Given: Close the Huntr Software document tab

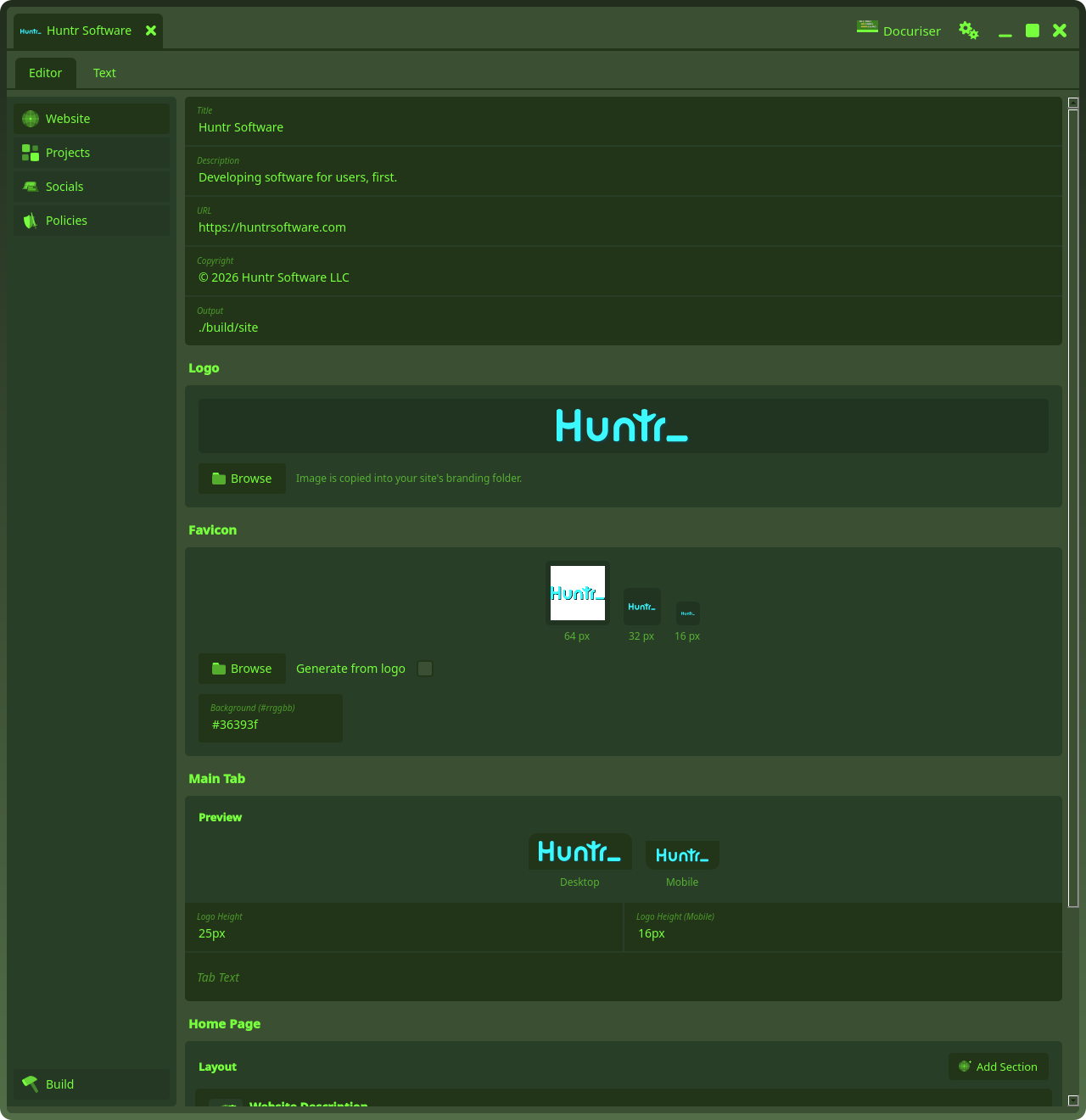Looking at the screenshot, I should pyautogui.click(x=151, y=31).
